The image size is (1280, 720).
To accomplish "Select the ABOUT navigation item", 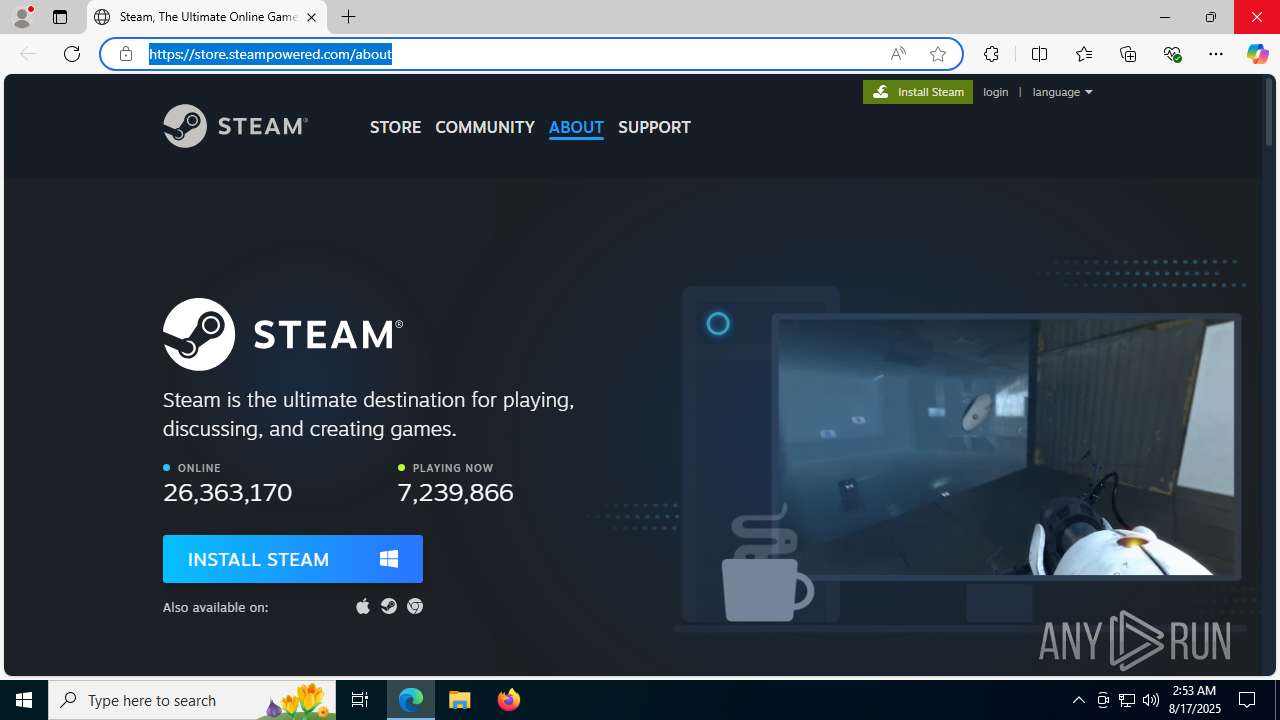I will tap(576, 127).
